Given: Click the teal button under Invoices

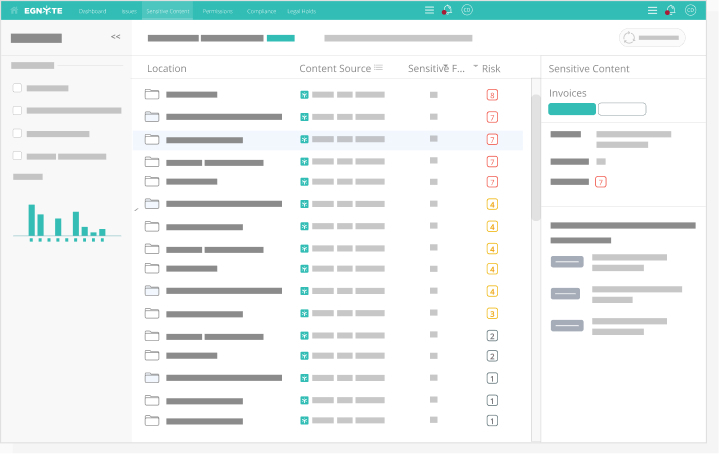Looking at the screenshot, I should point(572,109).
